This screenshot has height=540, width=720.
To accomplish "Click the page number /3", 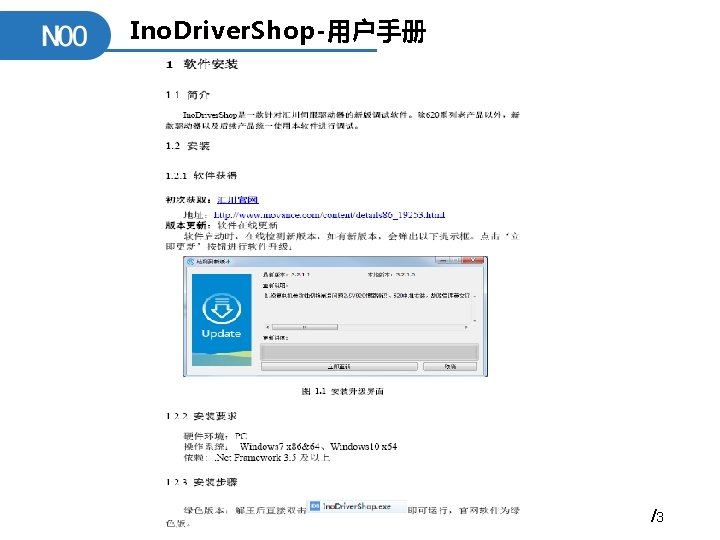I will [x=657, y=516].
